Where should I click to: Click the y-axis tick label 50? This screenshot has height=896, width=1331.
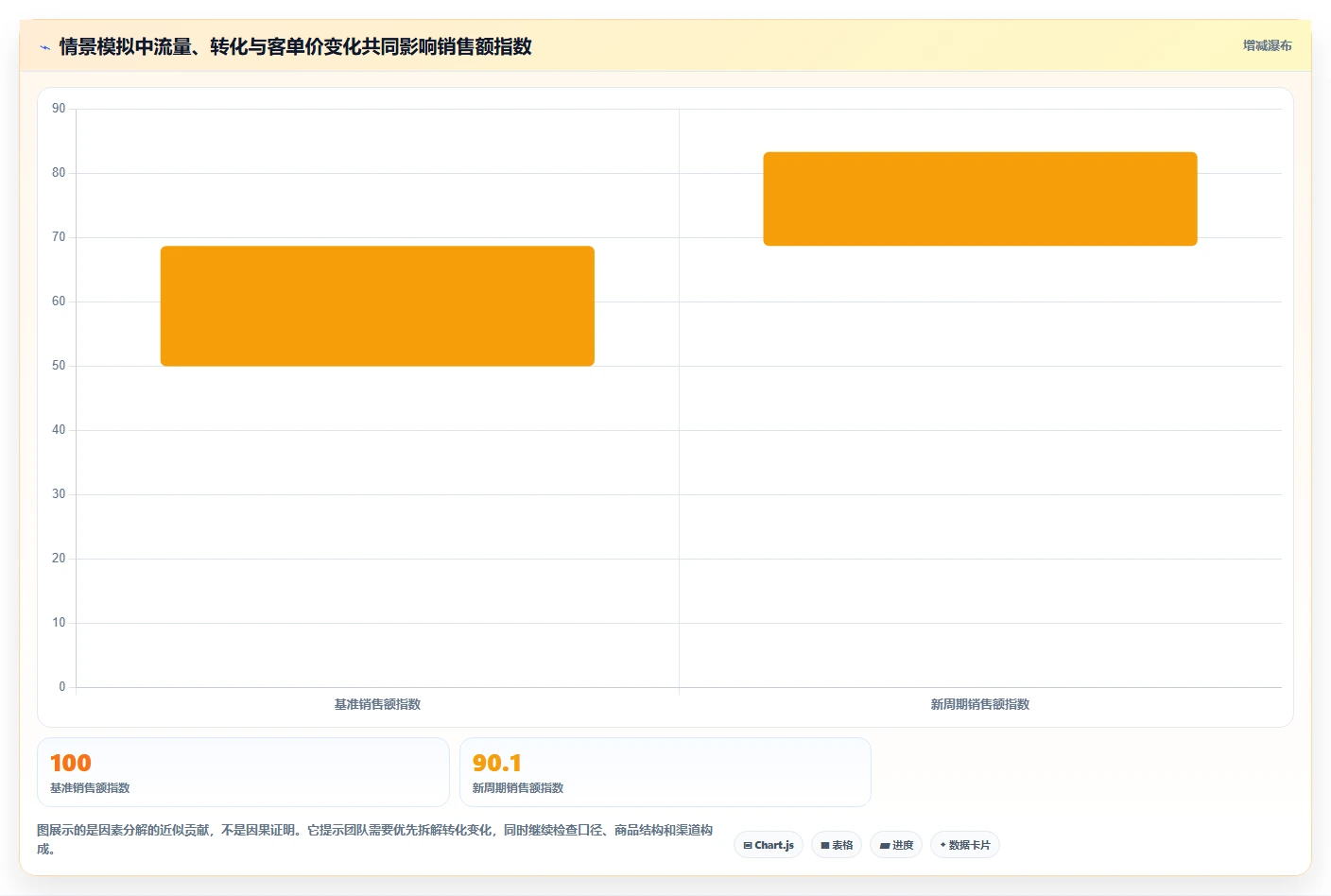tap(59, 366)
